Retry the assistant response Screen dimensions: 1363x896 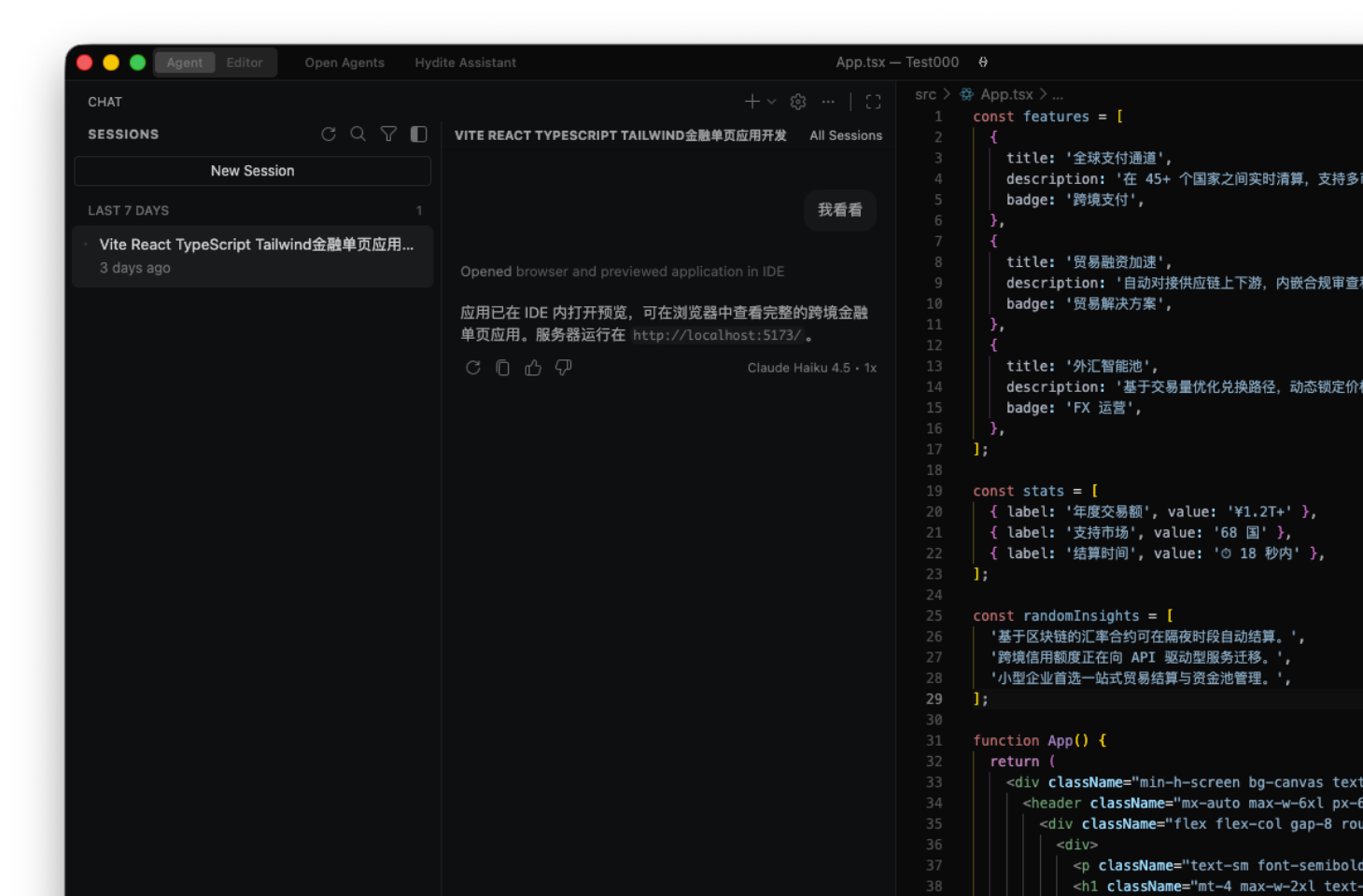[x=473, y=368]
